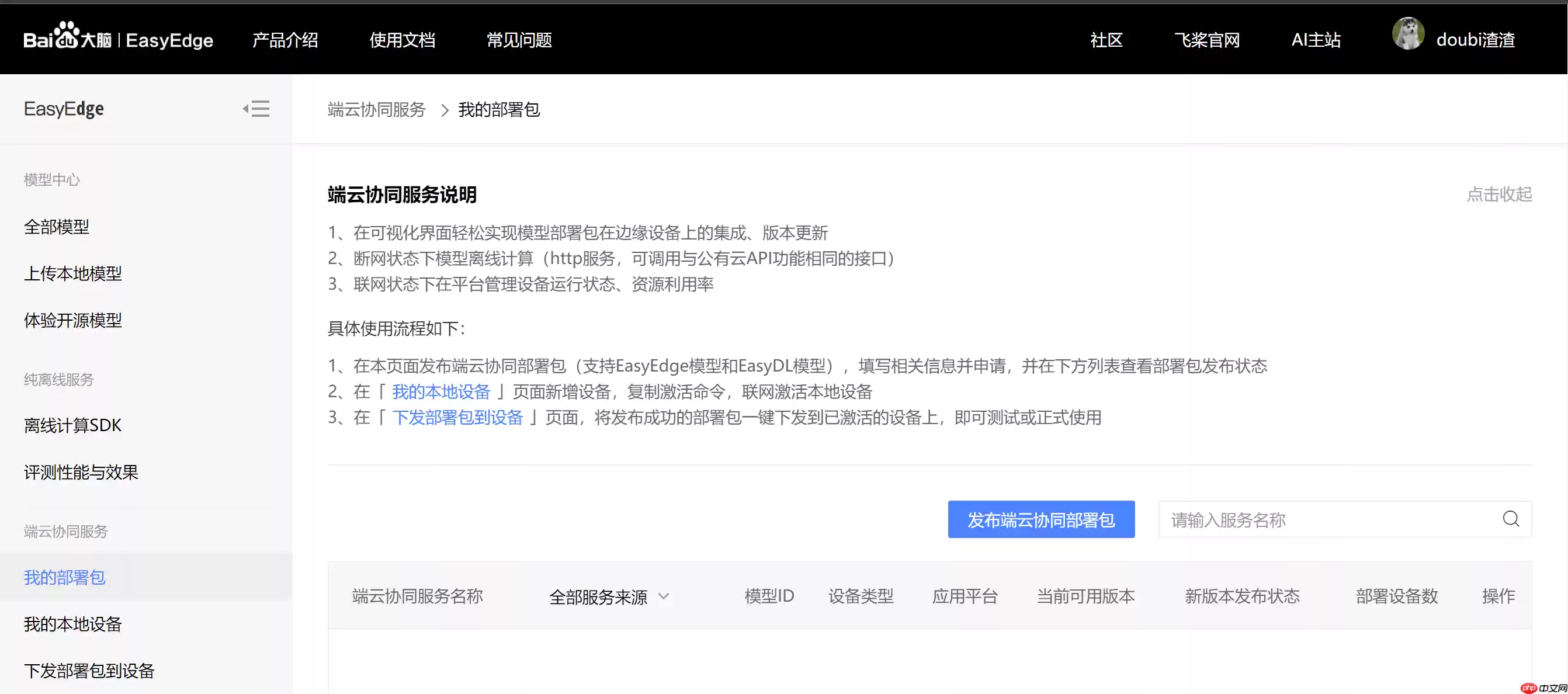Open the 我的本地设备 link in instructions
The image size is (1568, 694).
pyautogui.click(x=440, y=391)
